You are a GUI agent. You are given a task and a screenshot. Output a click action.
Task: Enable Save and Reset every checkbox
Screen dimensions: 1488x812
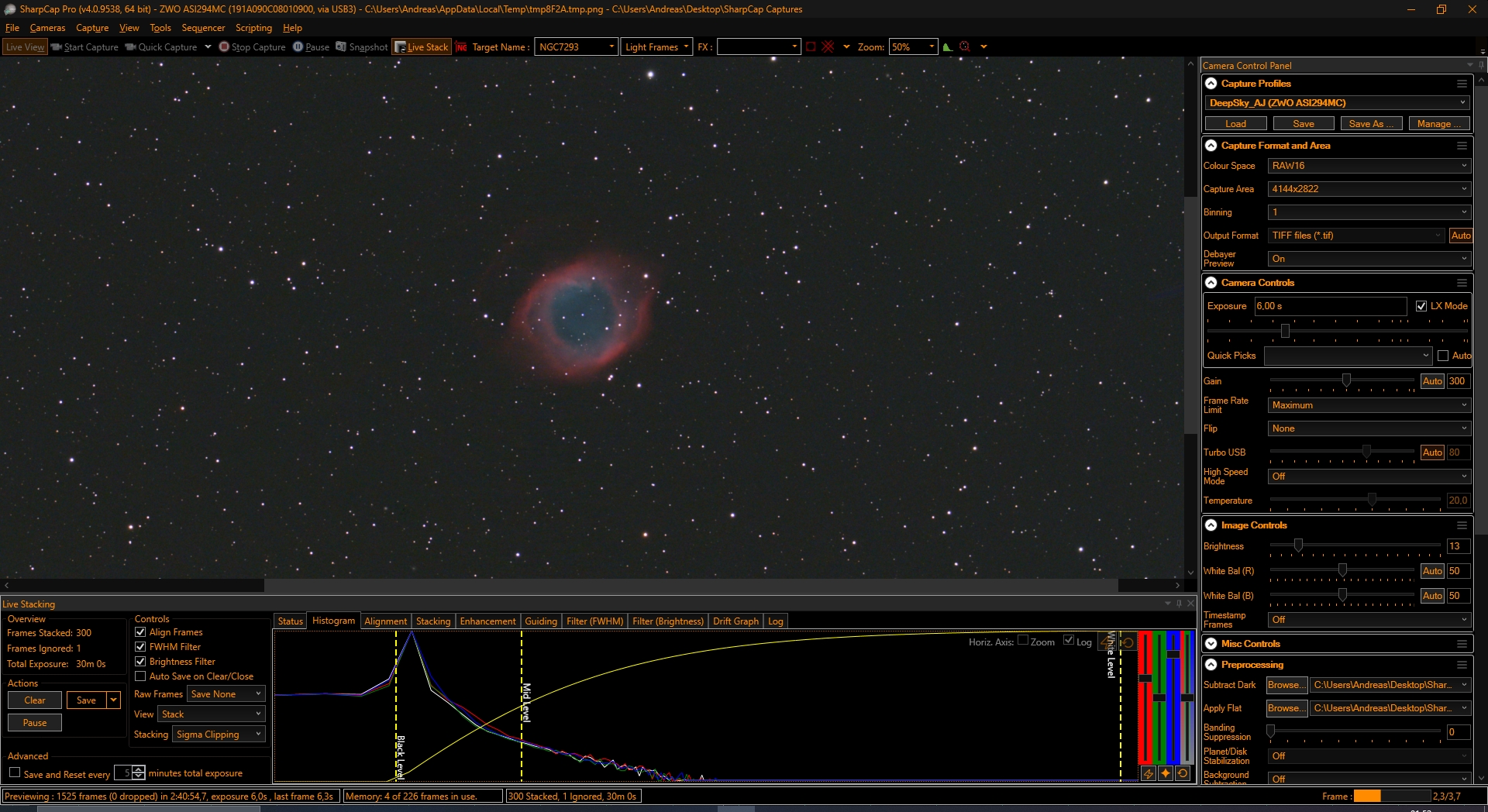pos(15,772)
